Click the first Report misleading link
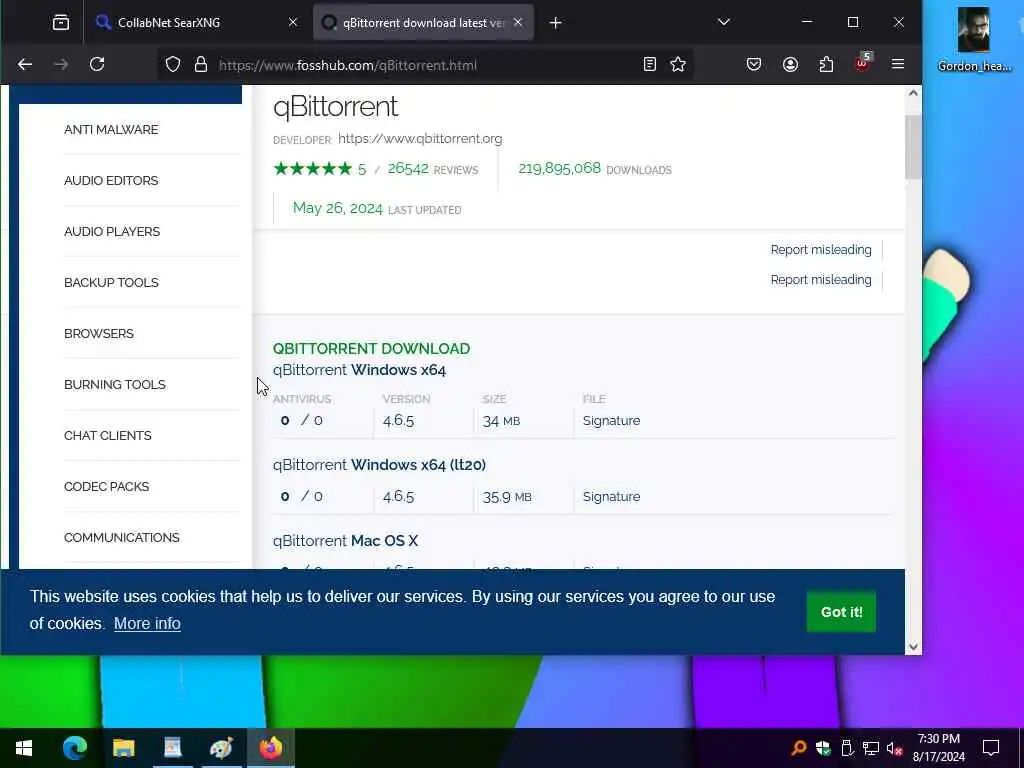This screenshot has width=1024, height=768. pyautogui.click(x=821, y=249)
